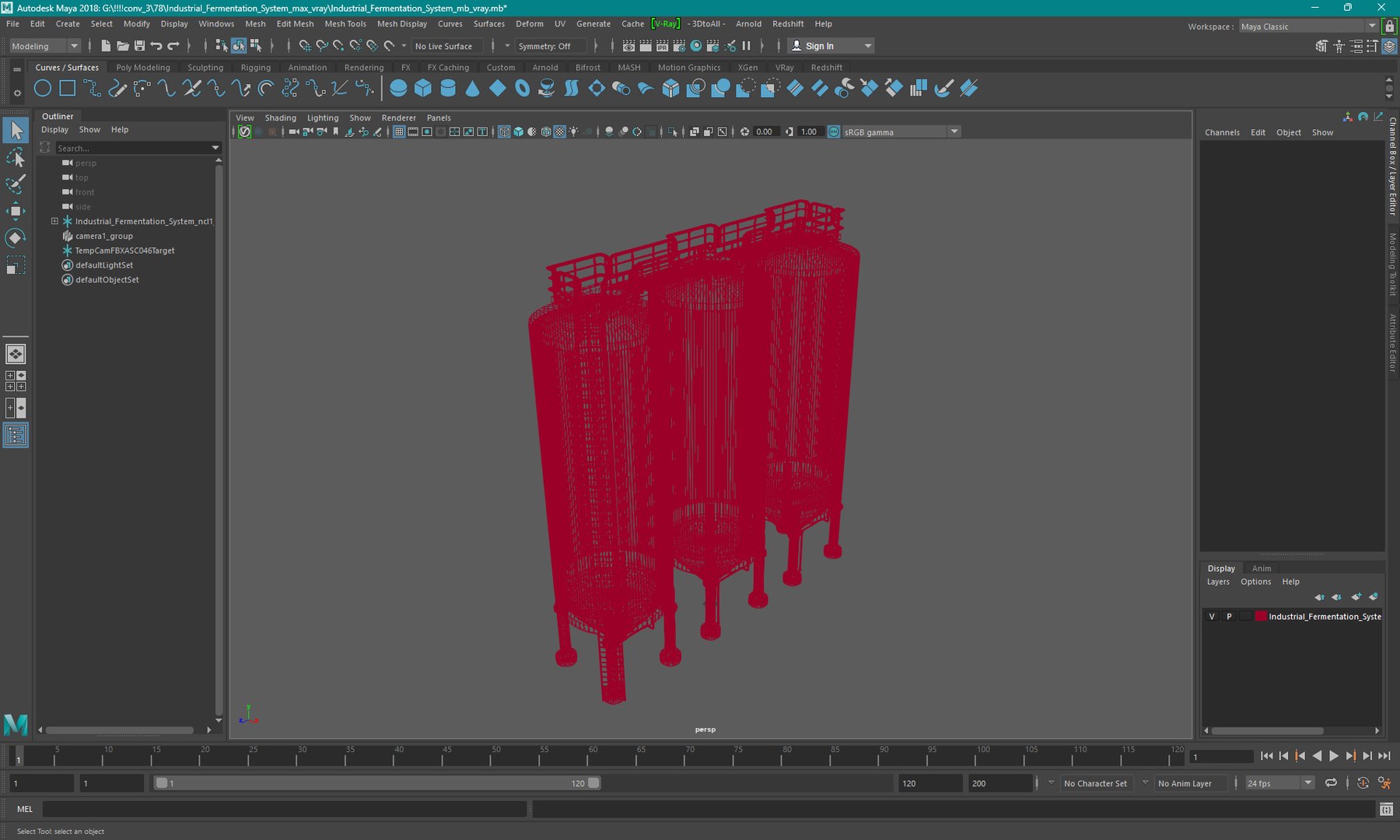This screenshot has height=840, width=1400.
Task: Switch to the Poly Modeling shelf tab
Action: [143, 68]
